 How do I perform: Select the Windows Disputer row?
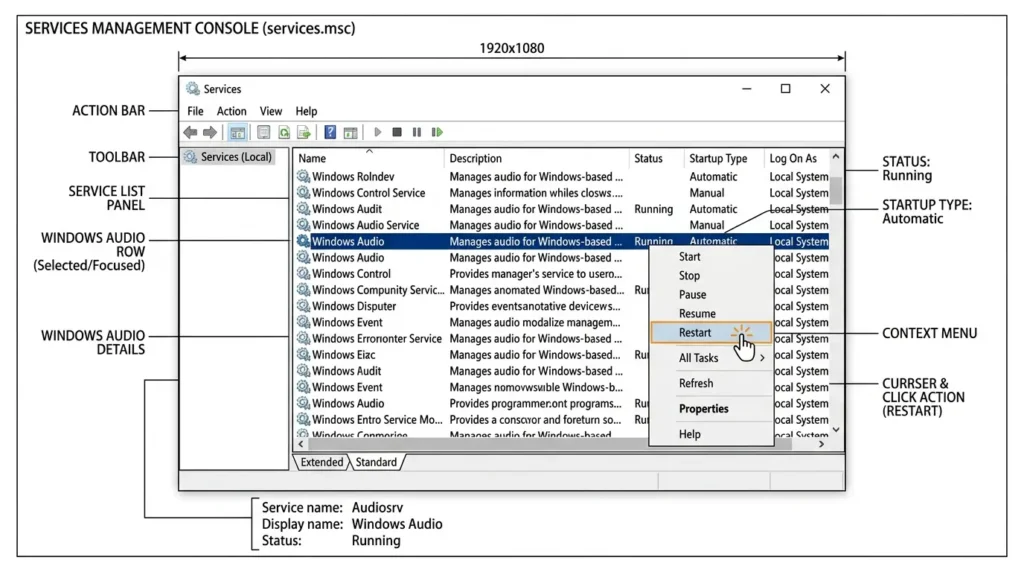[x=562, y=306]
